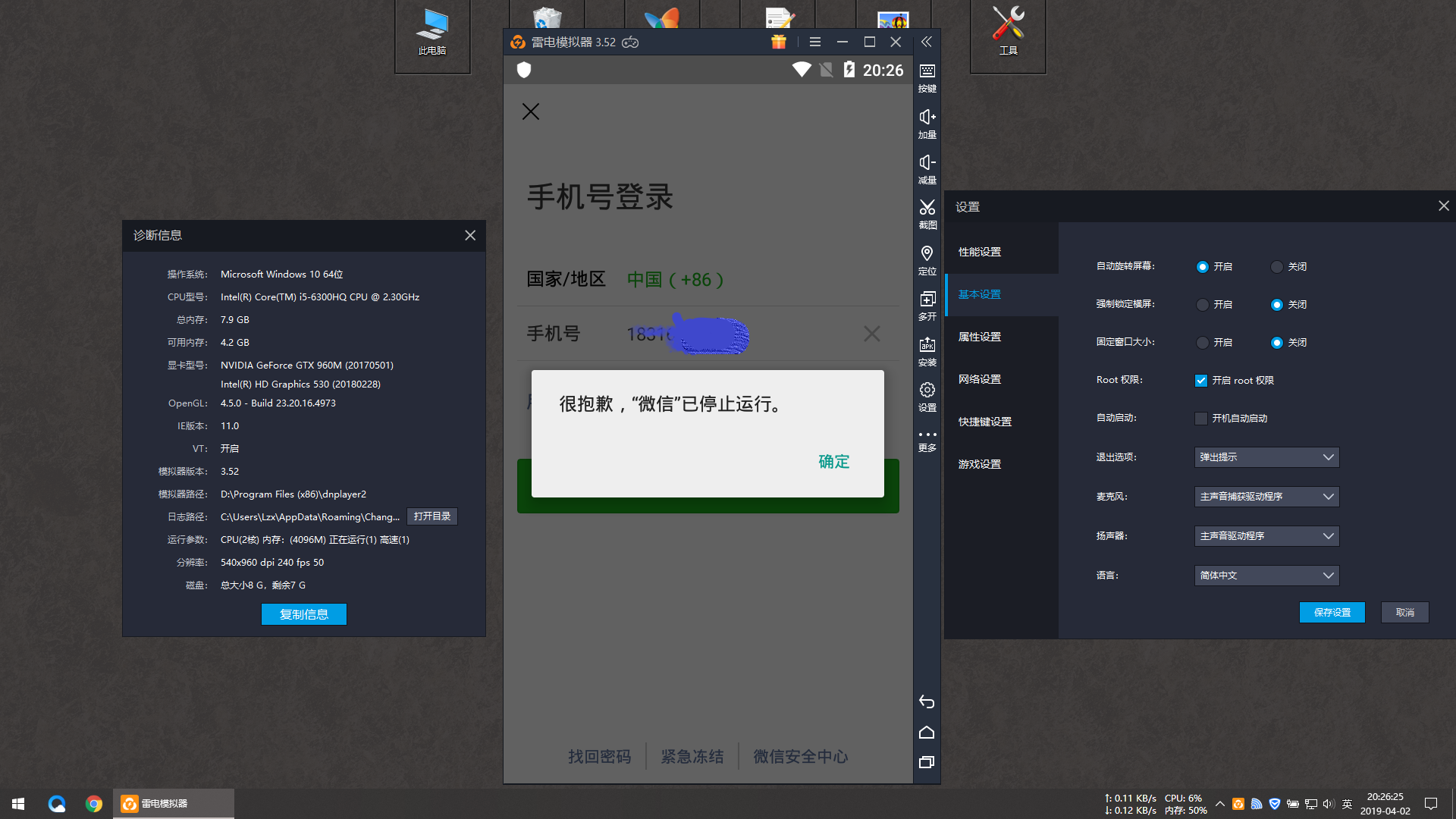Open the location (定位) tool

click(927, 254)
